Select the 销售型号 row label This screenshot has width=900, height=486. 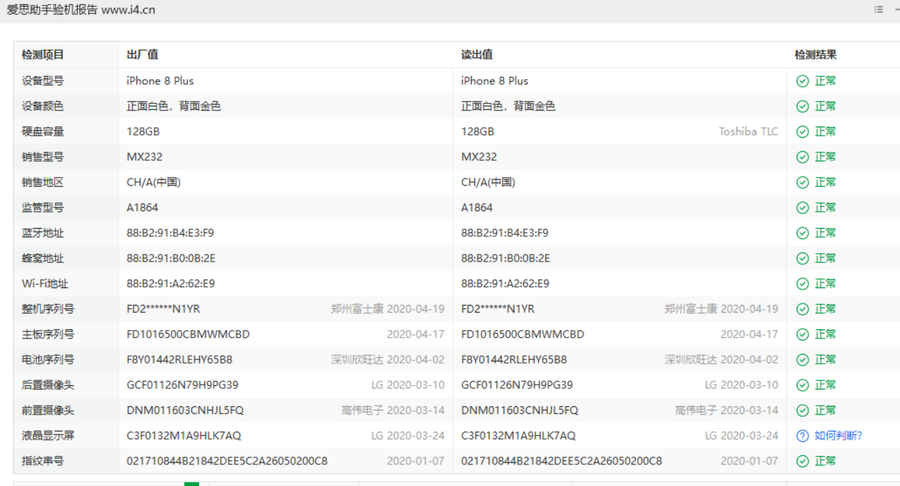(x=42, y=157)
